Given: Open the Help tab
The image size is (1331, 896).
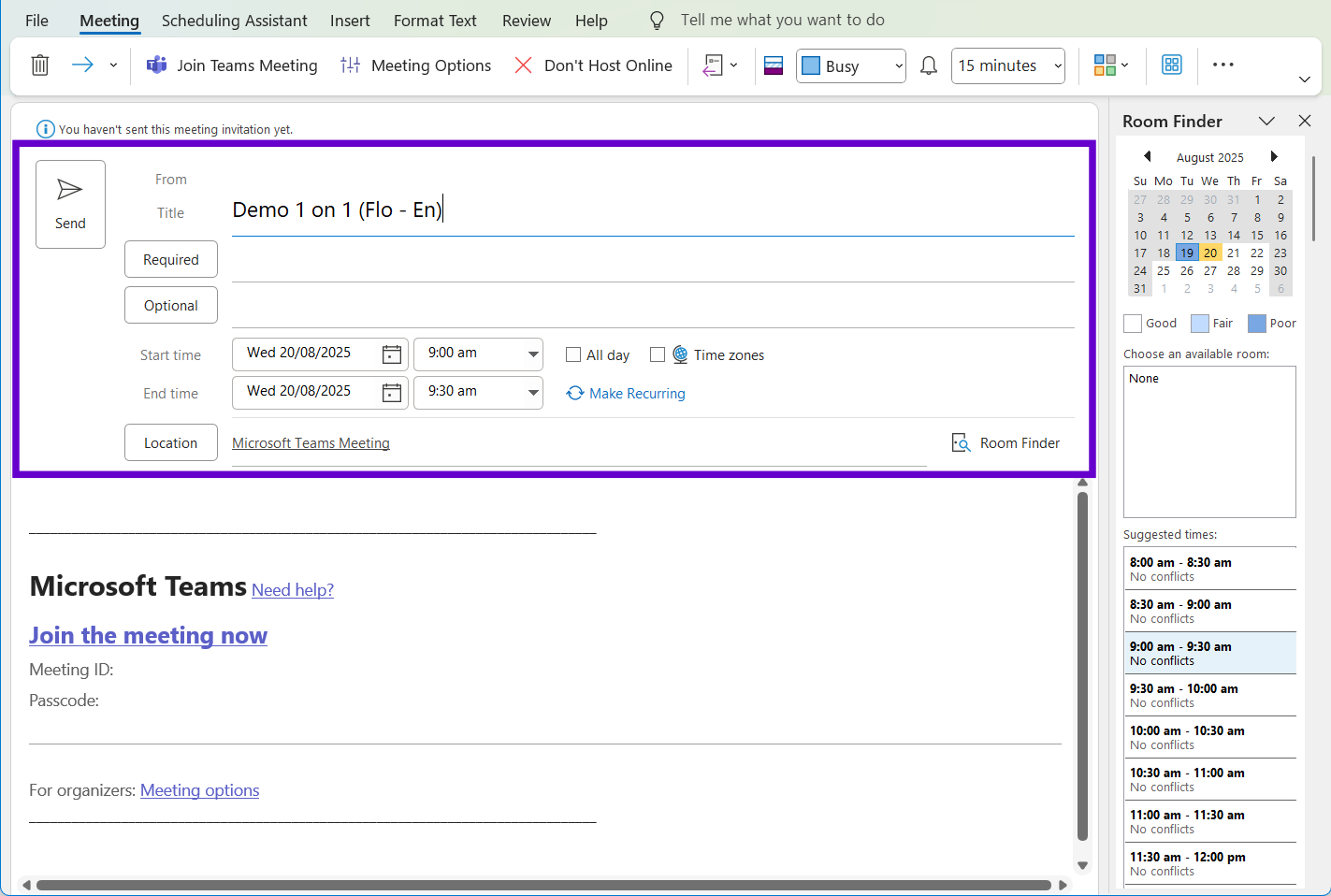Looking at the screenshot, I should coord(591,21).
